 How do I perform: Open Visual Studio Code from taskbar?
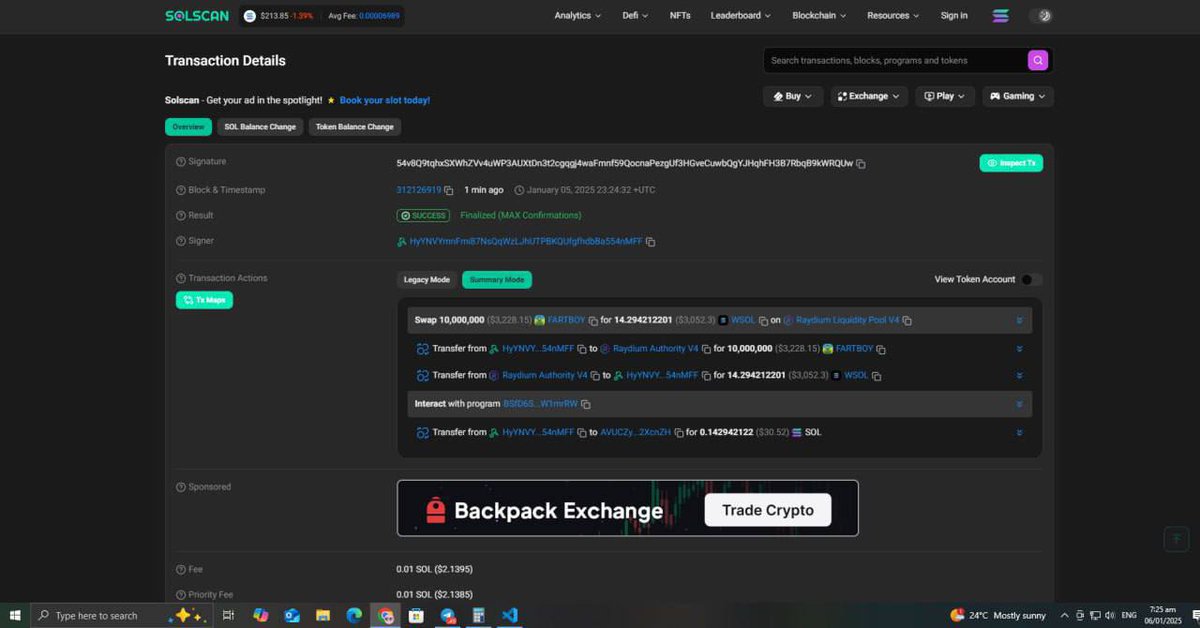click(x=509, y=615)
